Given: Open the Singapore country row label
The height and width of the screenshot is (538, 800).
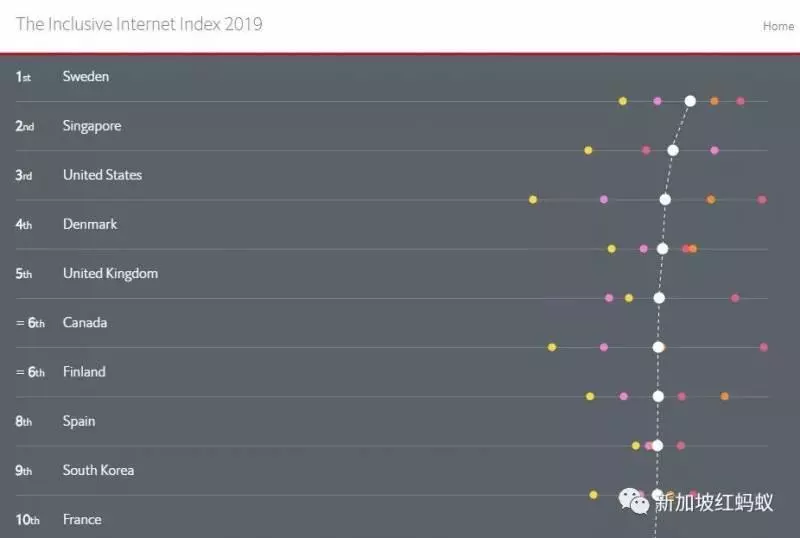Looking at the screenshot, I should (92, 126).
